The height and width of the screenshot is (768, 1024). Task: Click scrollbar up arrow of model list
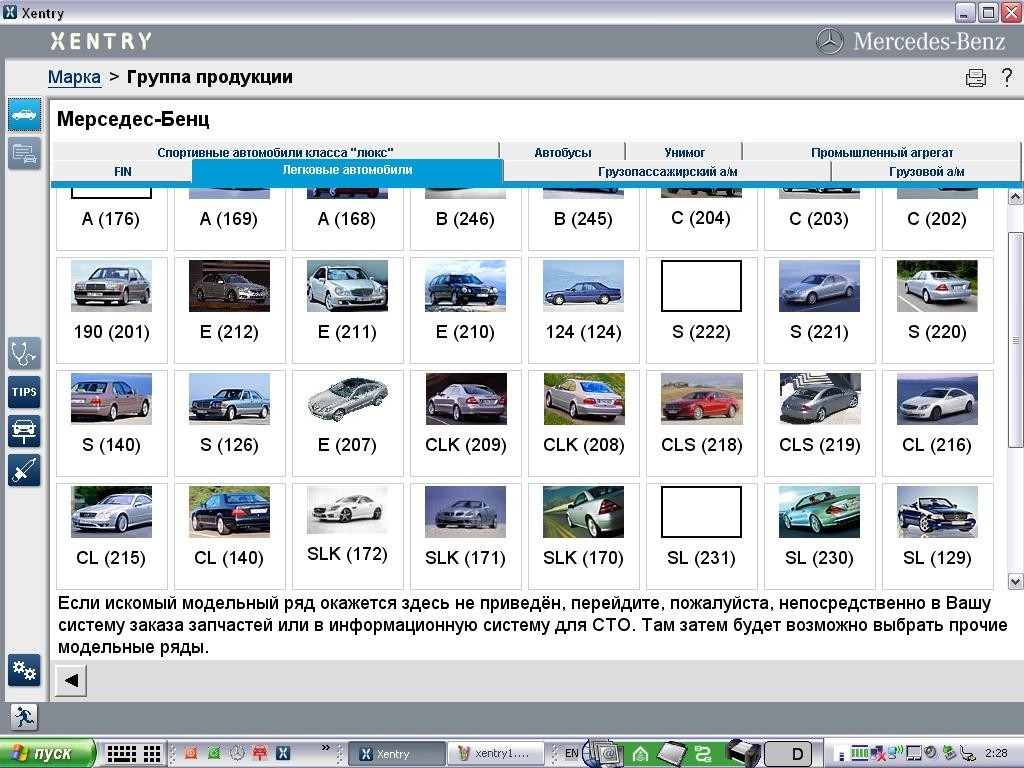point(1015,197)
